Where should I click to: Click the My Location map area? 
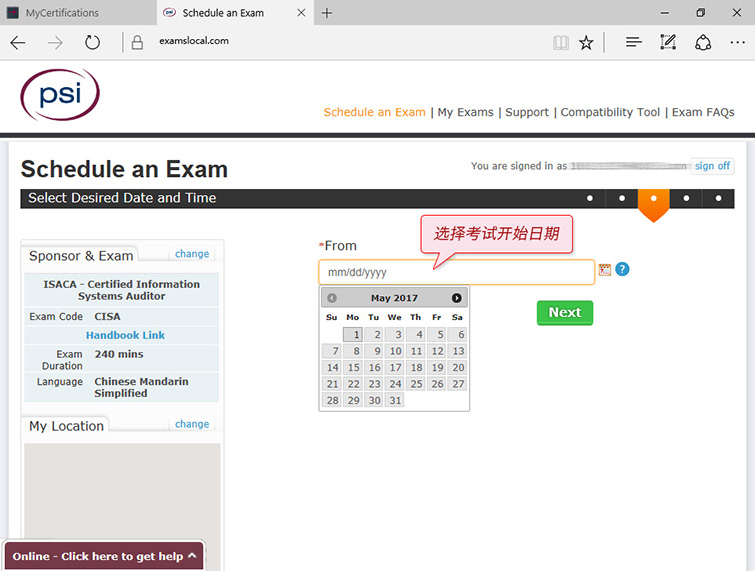point(122,491)
